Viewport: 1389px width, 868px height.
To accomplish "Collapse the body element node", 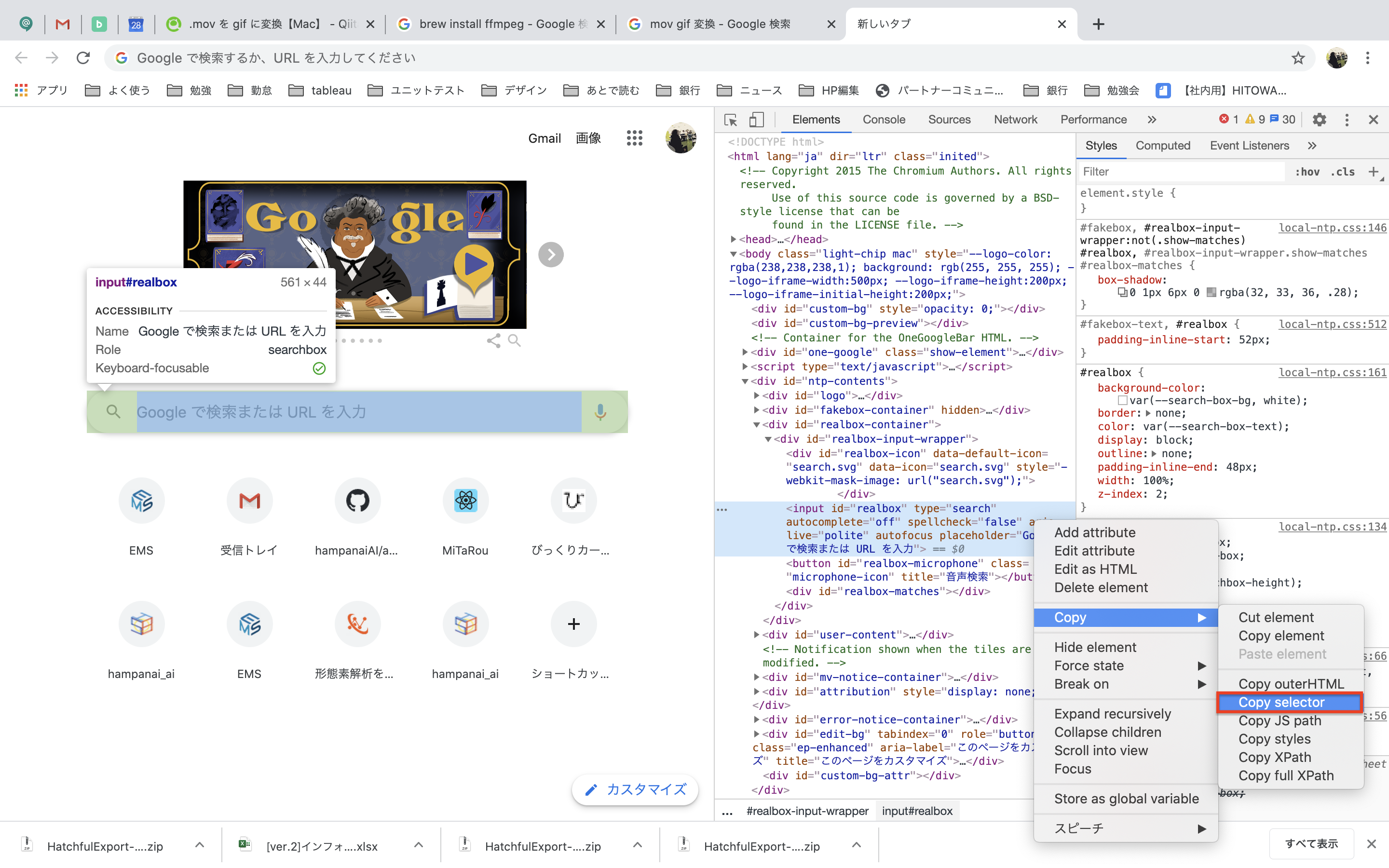I will tap(734, 254).
